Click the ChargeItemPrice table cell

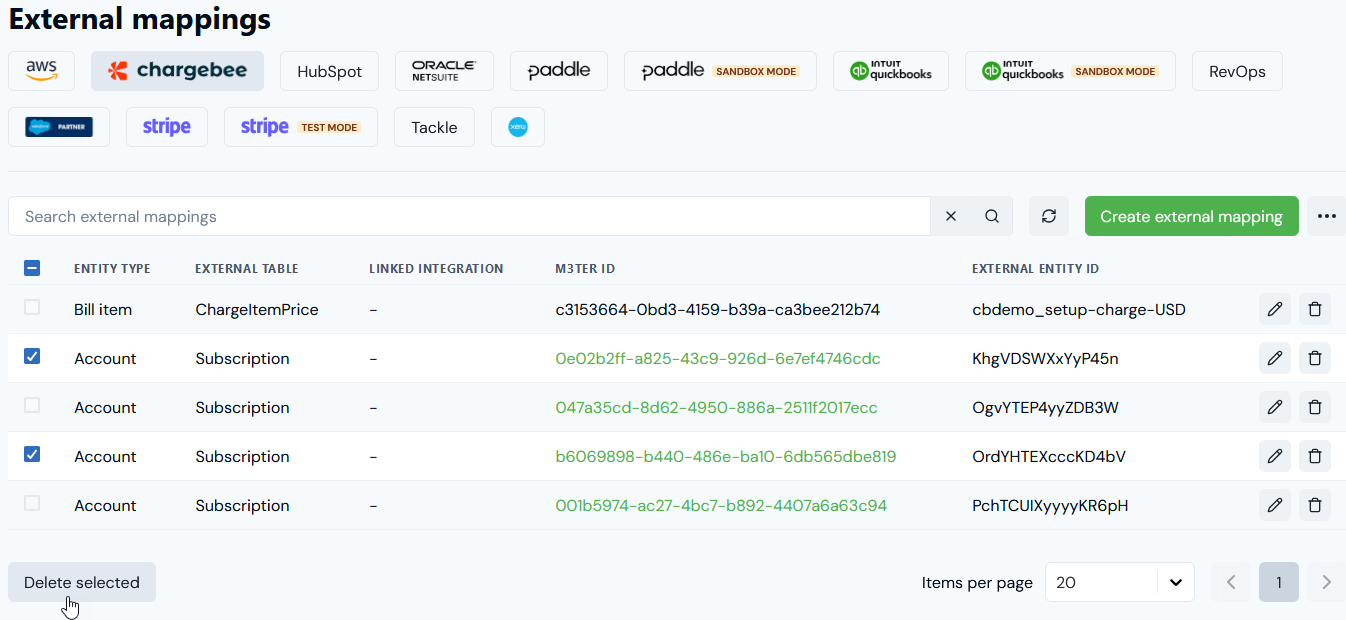coord(257,309)
